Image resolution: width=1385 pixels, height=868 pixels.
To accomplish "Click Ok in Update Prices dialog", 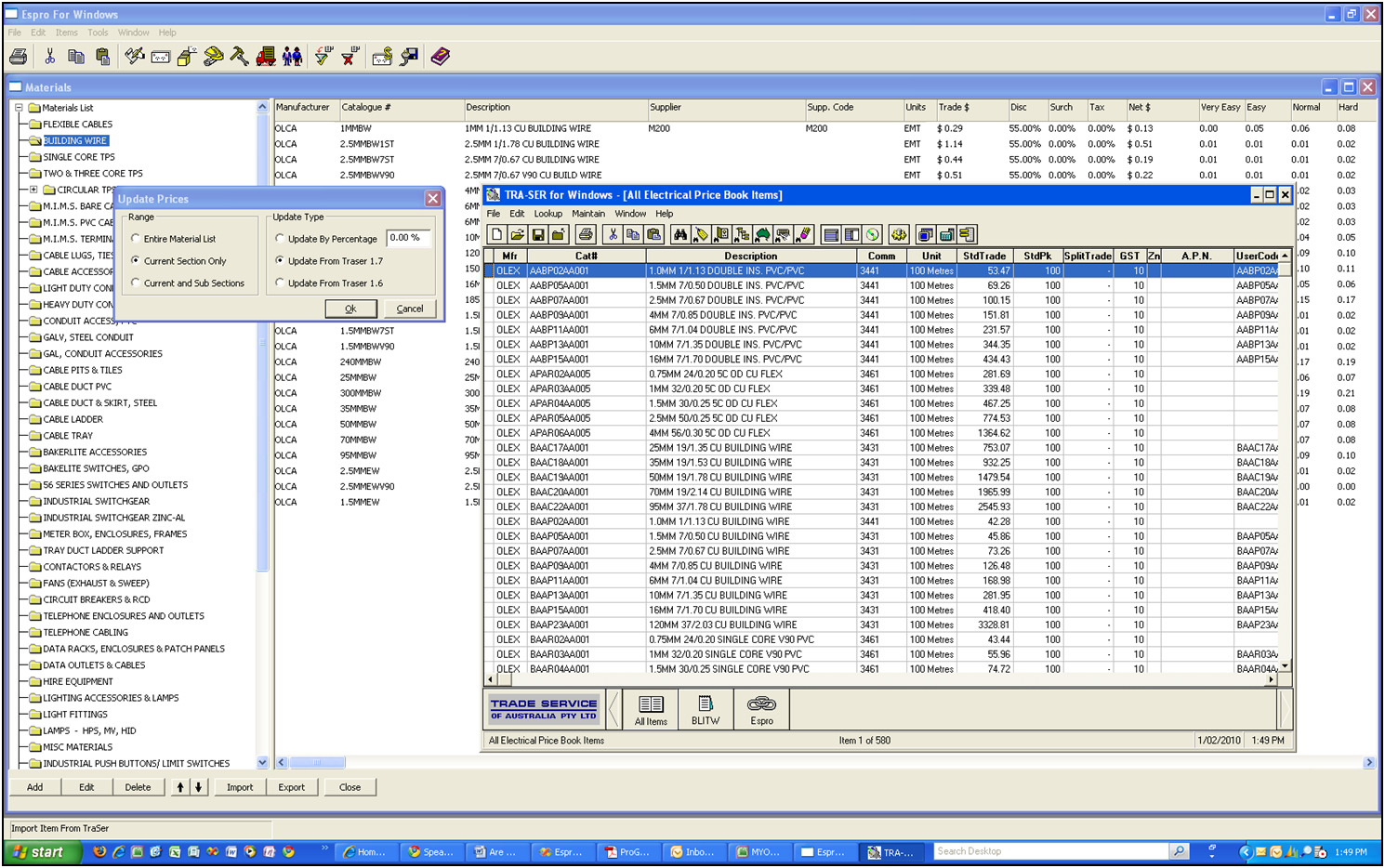I will point(350,309).
